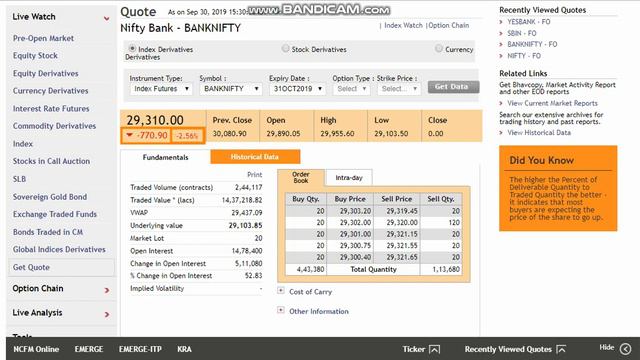Click EMERGE in footer bar
640x360 pixels.
[89, 349]
